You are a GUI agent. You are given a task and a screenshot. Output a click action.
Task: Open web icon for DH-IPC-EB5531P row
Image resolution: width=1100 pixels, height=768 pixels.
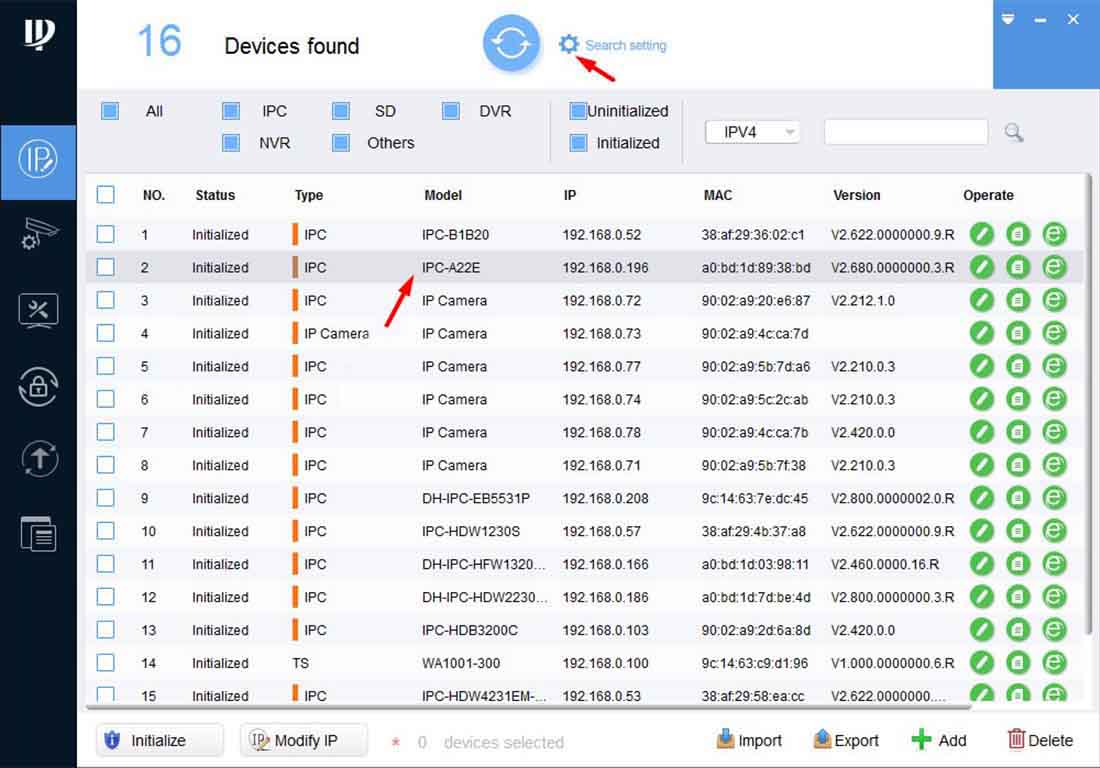[1054, 498]
